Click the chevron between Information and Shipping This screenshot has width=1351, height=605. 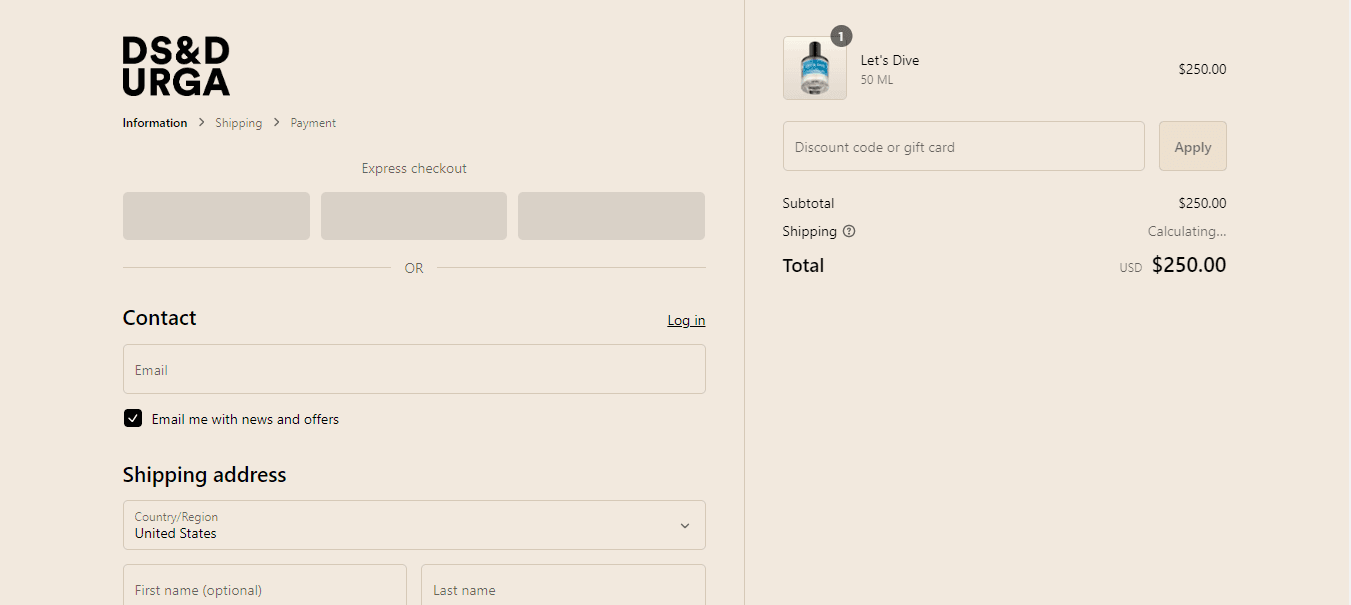pos(201,122)
